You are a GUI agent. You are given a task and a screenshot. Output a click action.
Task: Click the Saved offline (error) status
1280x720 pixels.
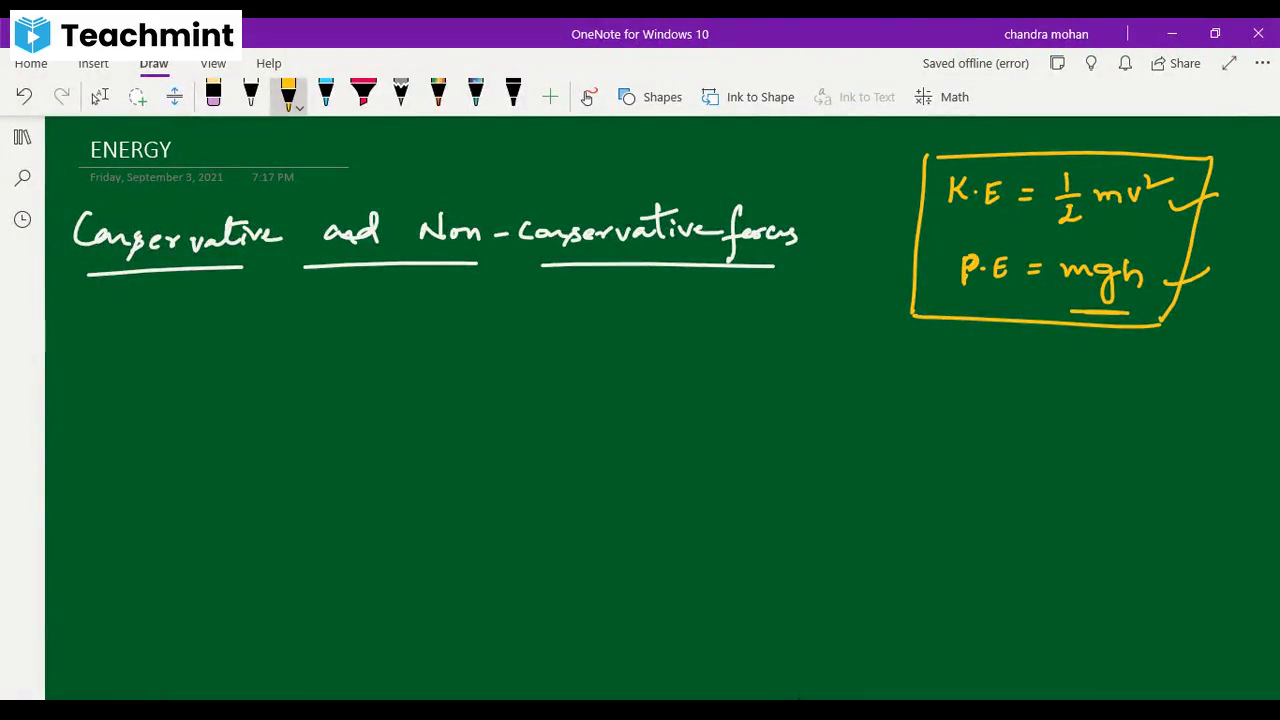click(x=975, y=63)
